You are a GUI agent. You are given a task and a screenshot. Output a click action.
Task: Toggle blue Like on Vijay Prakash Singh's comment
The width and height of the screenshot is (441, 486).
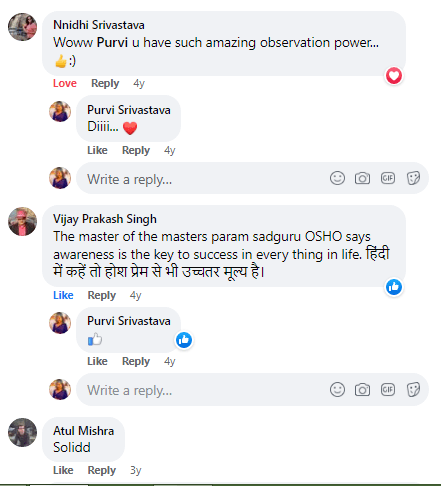(63, 295)
